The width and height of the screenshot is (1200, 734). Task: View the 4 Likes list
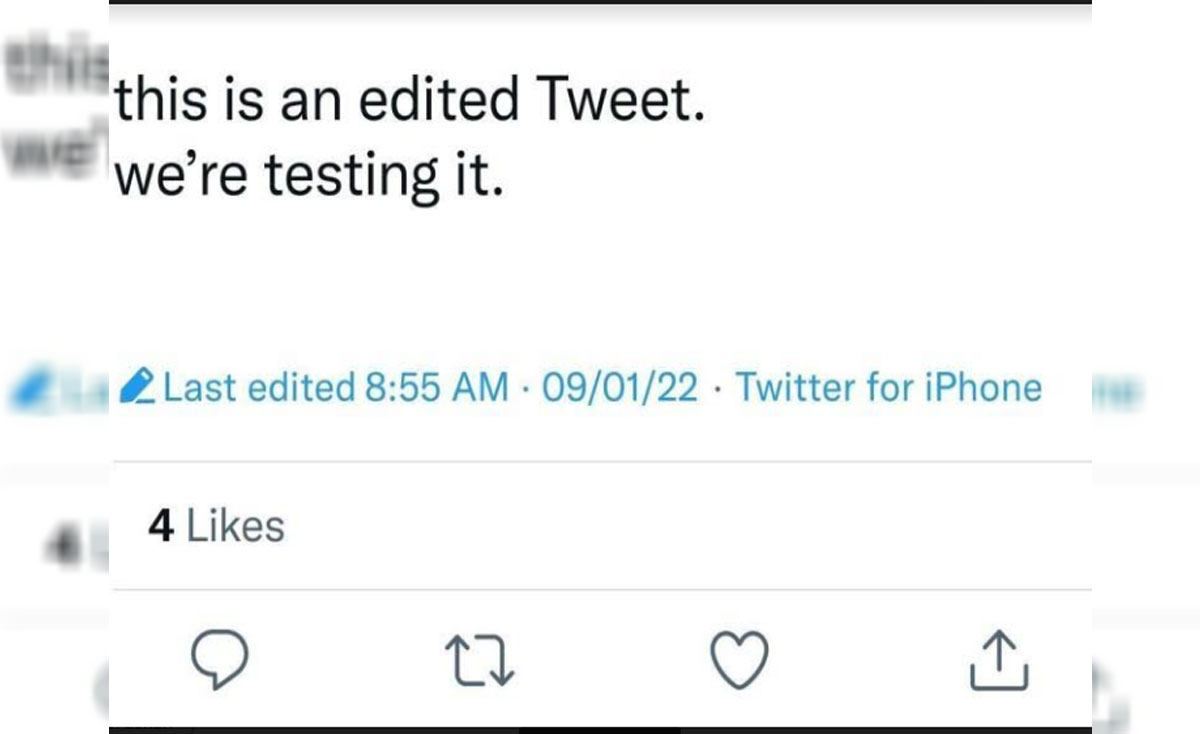point(216,526)
